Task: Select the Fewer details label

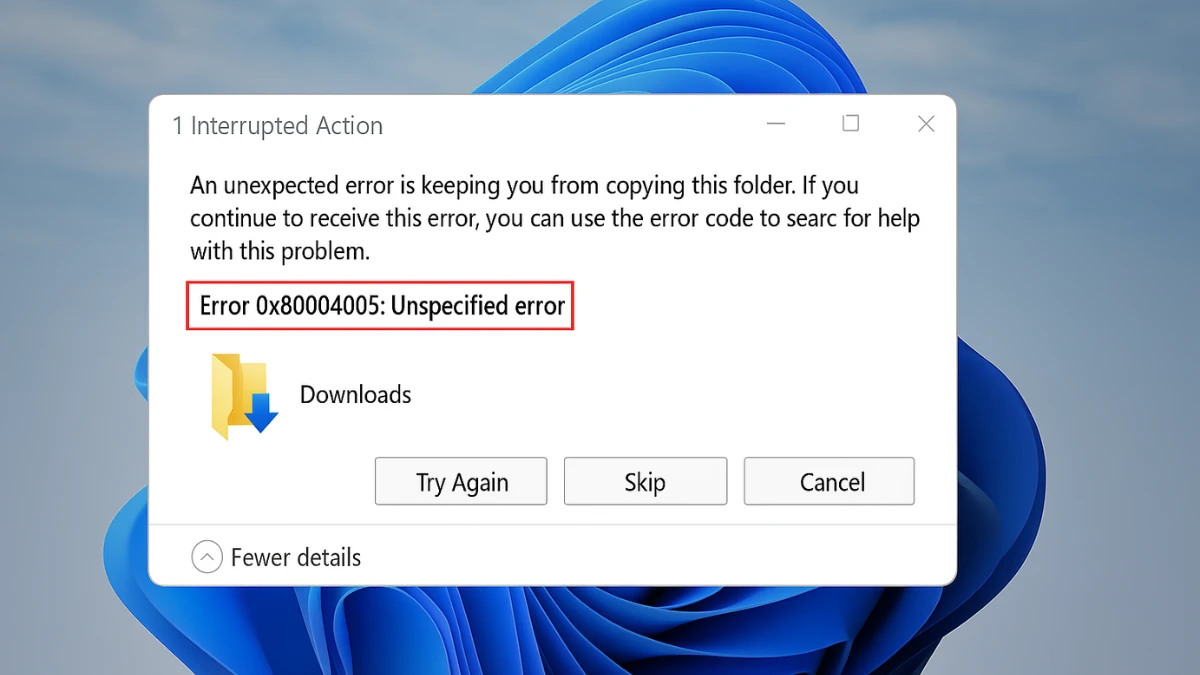Action: tap(296, 557)
